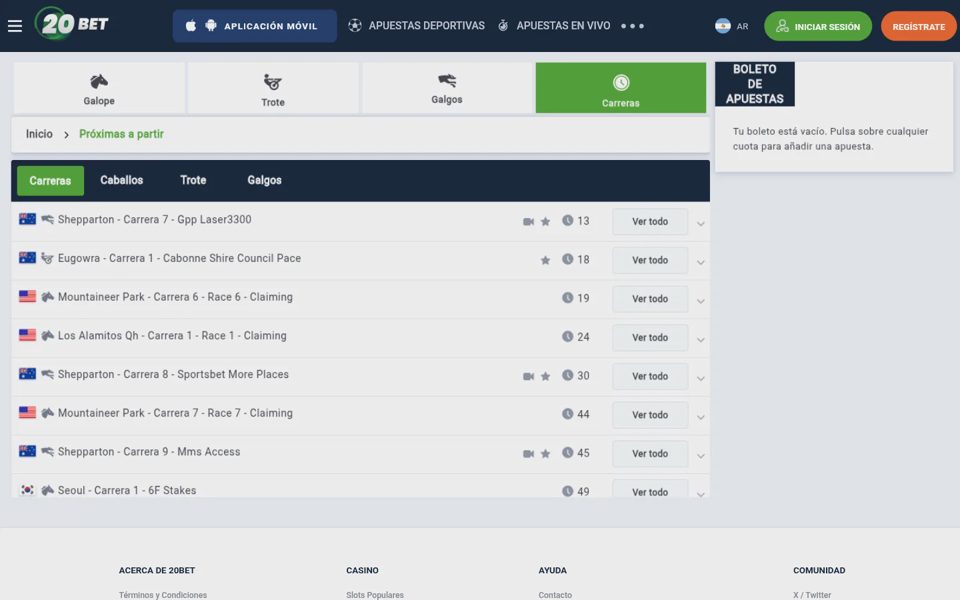This screenshot has height=600, width=960.
Task: Select the green Carreras clock tab
Action: (x=621, y=88)
